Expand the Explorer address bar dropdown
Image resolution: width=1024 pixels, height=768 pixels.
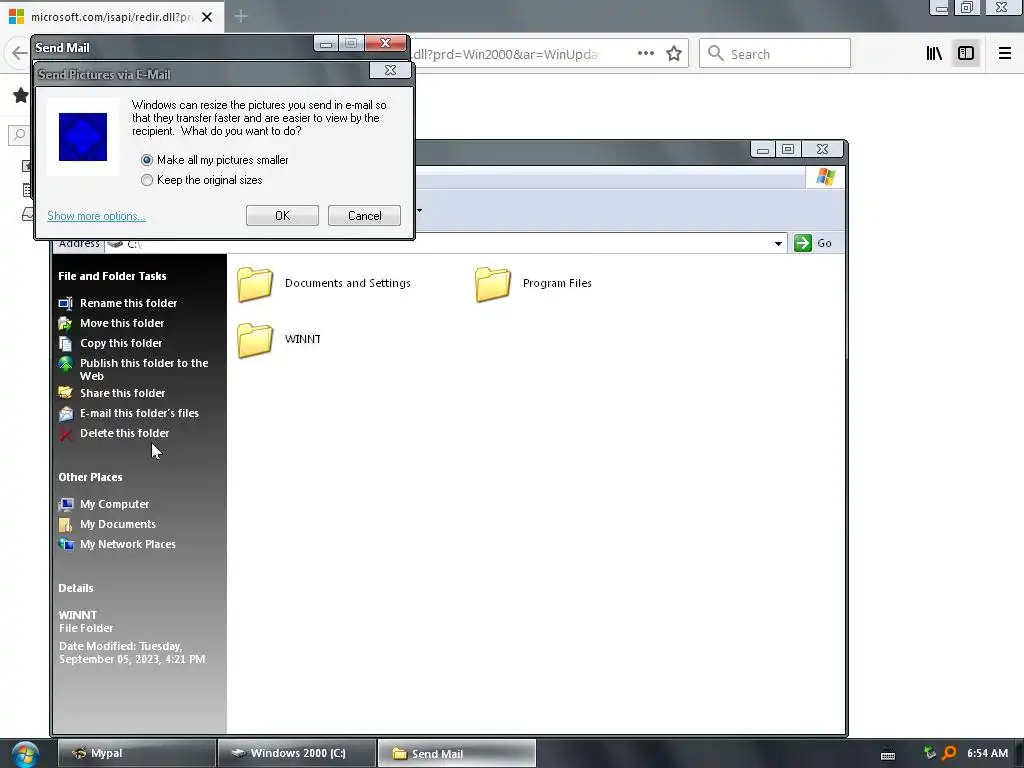(x=778, y=244)
